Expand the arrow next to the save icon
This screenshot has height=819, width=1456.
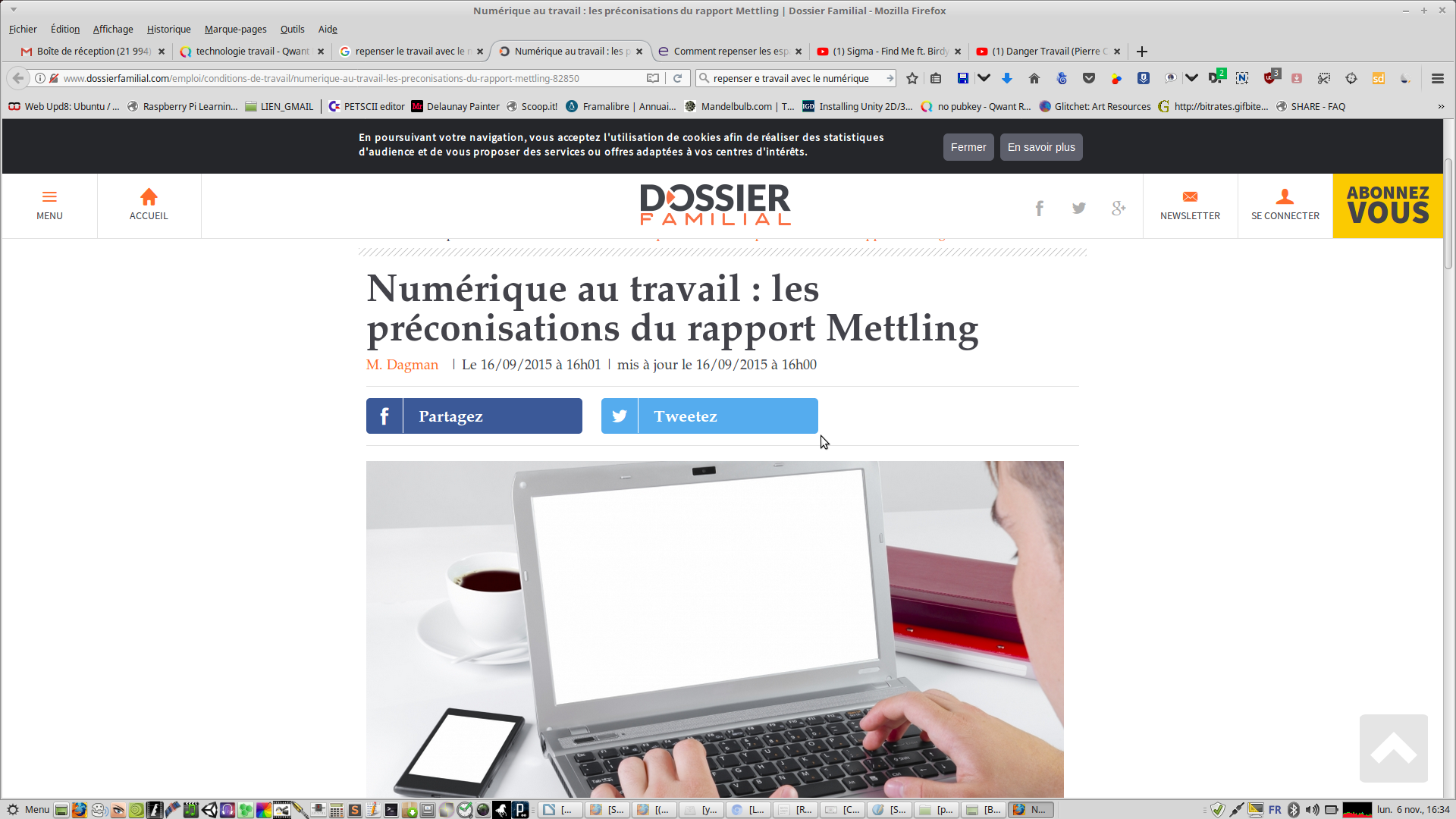[x=984, y=78]
